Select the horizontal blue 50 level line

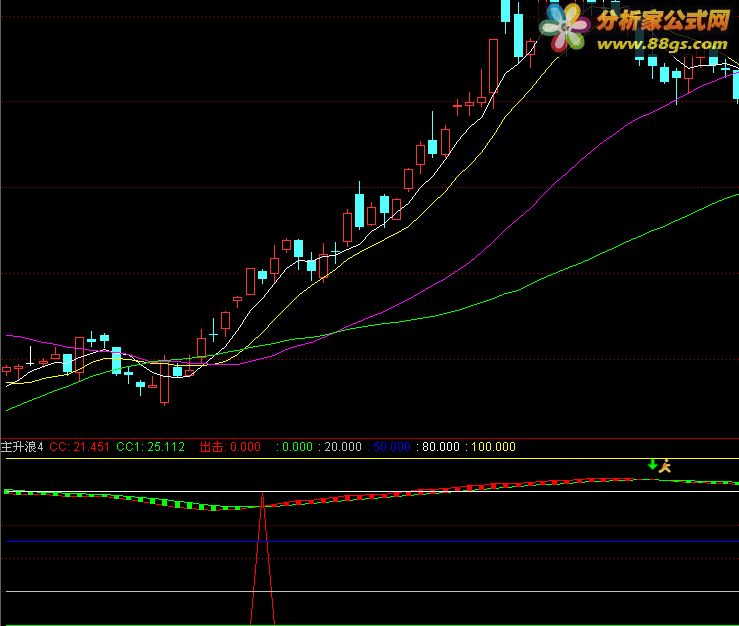click(370, 541)
